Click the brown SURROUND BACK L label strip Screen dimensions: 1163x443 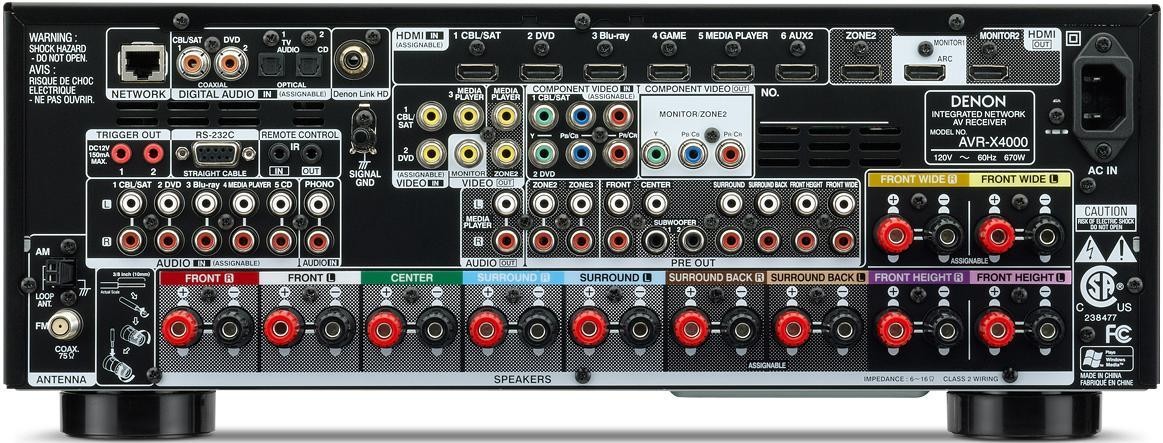pos(817,278)
